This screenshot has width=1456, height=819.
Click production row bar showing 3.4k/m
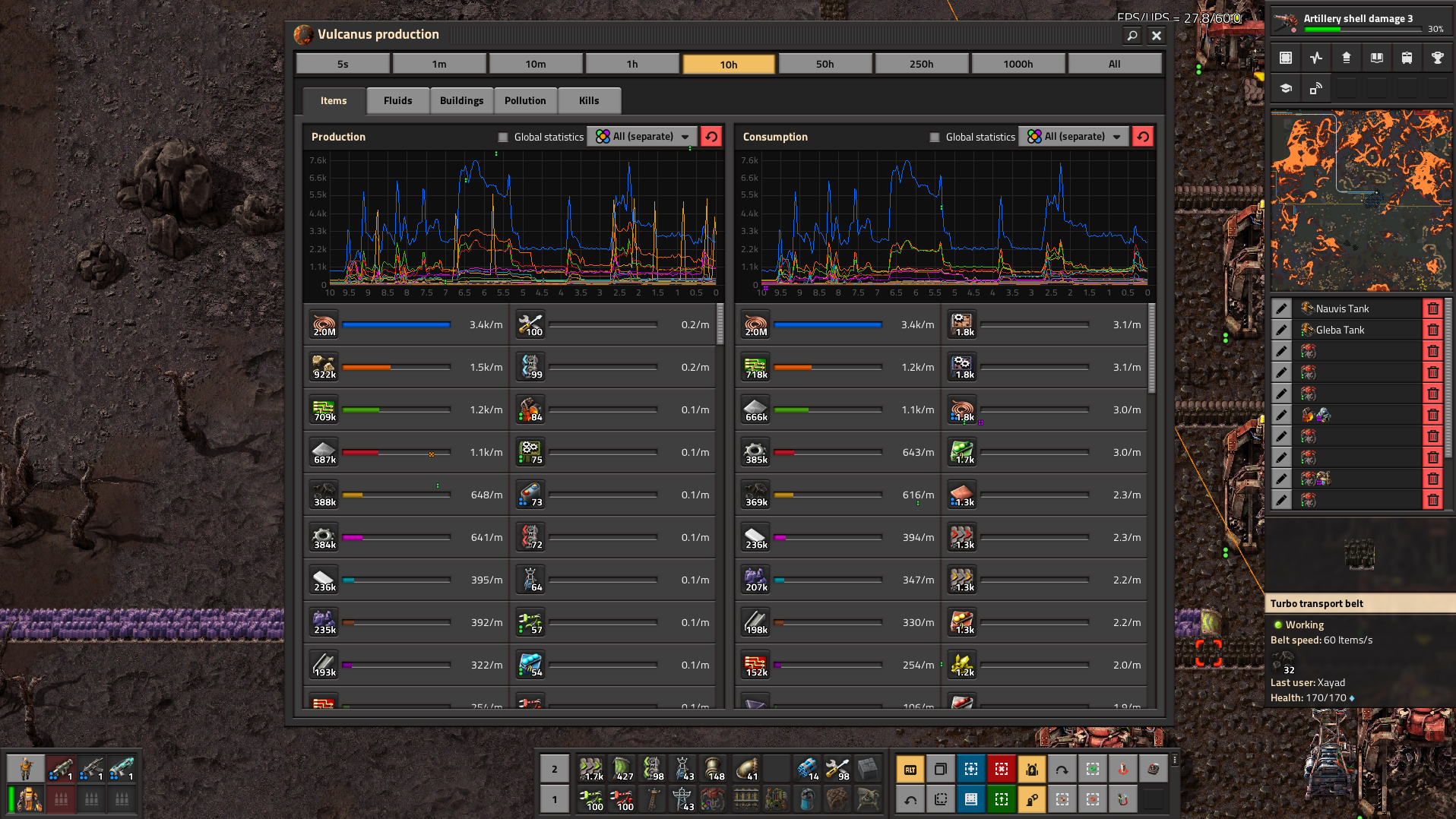pos(396,324)
